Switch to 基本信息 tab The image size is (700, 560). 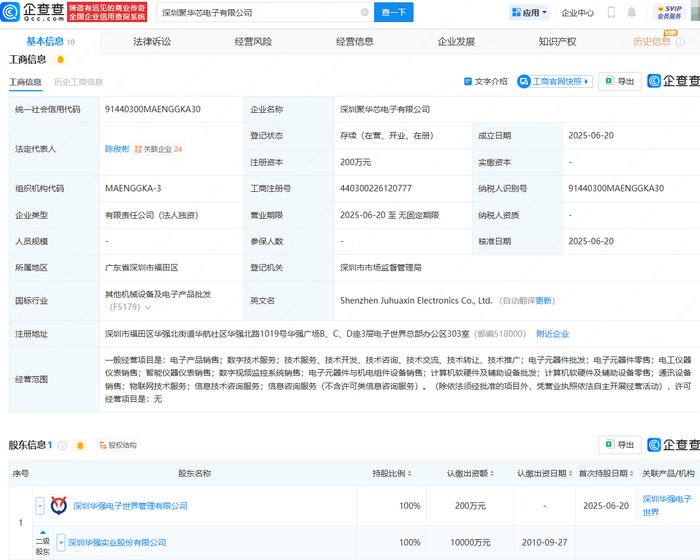point(50,42)
